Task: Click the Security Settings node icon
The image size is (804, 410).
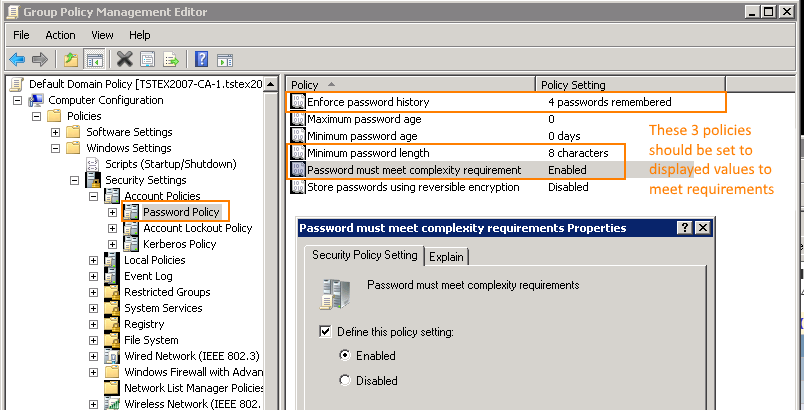Action: [x=93, y=180]
